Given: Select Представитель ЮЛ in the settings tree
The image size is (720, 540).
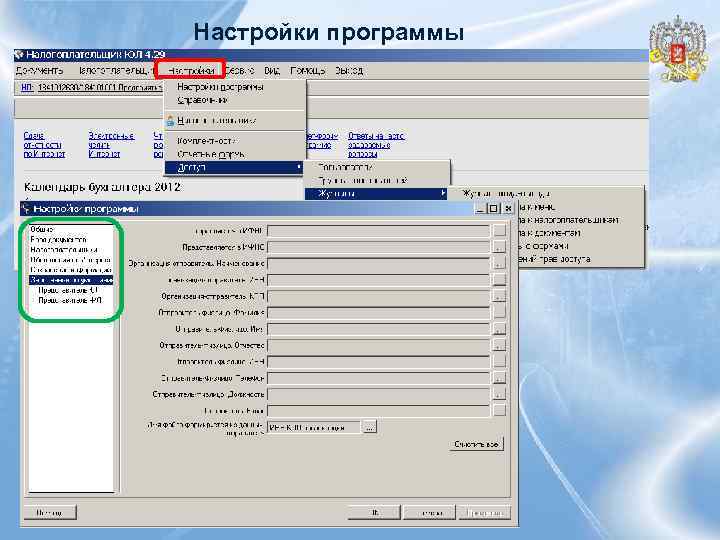Looking at the screenshot, I should point(68,291).
